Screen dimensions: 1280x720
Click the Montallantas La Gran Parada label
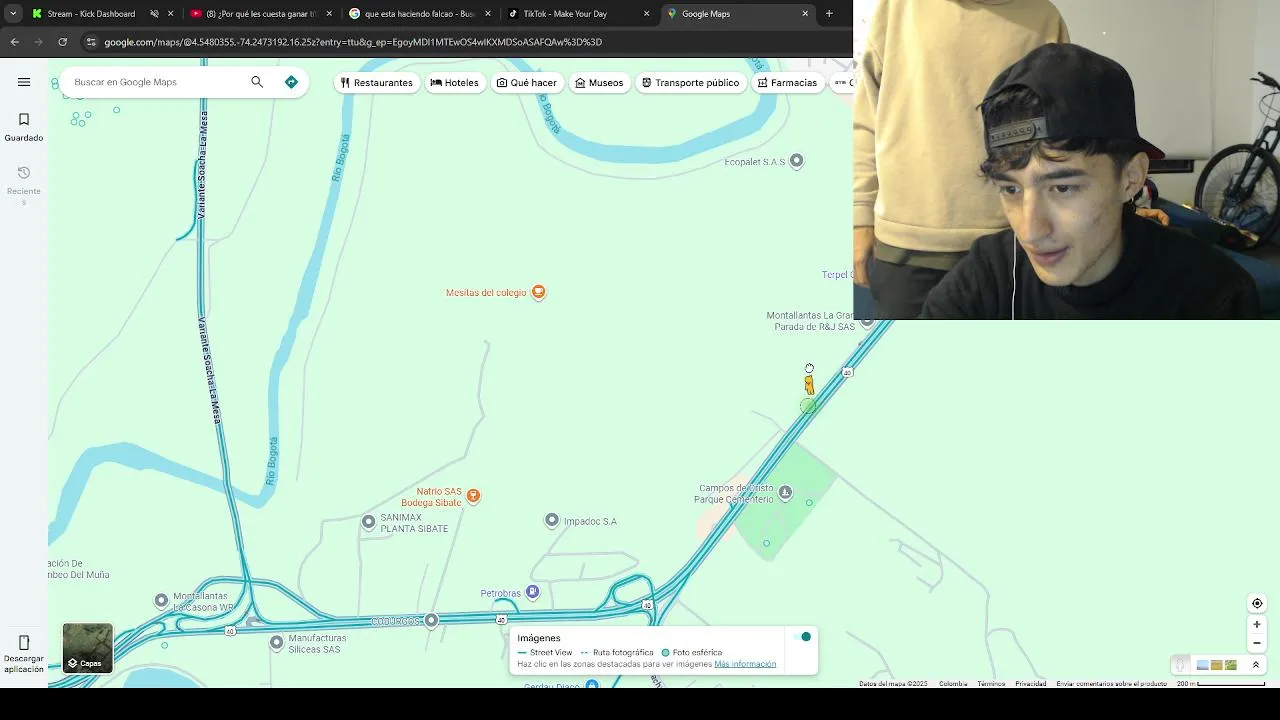810,321
